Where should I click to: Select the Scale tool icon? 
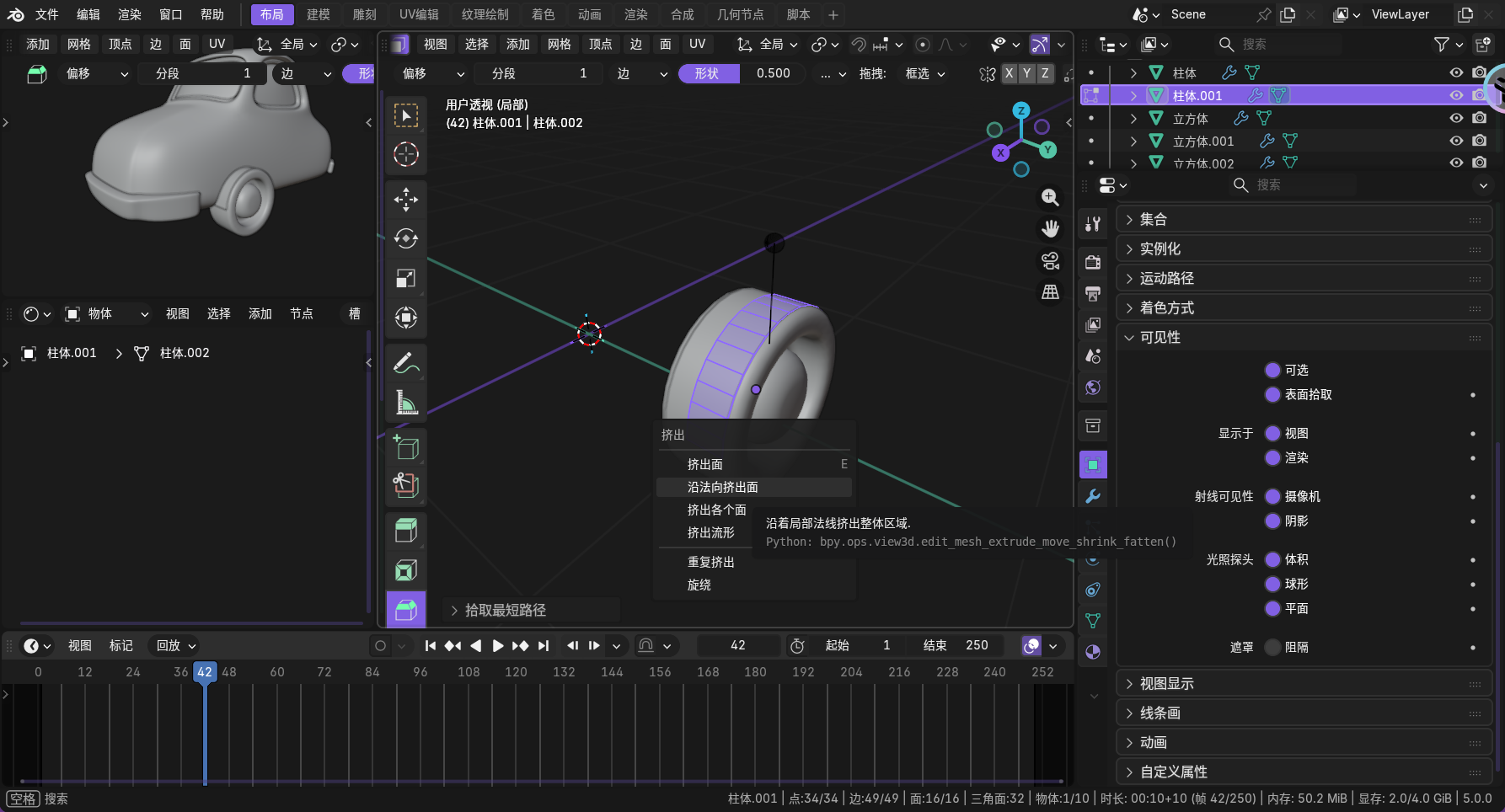[x=406, y=278]
